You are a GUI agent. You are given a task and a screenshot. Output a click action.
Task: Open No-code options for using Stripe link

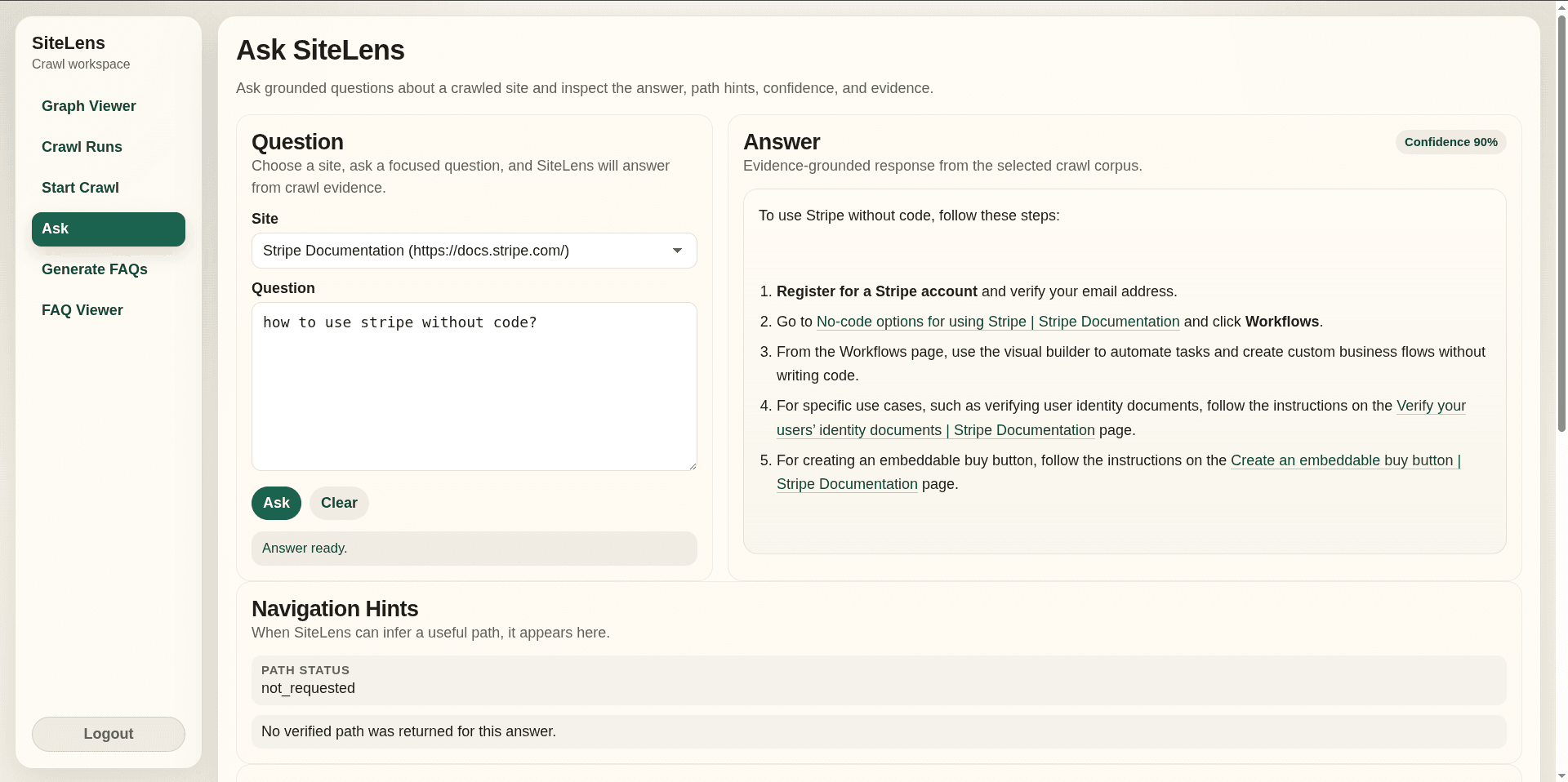(x=998, y=322)
